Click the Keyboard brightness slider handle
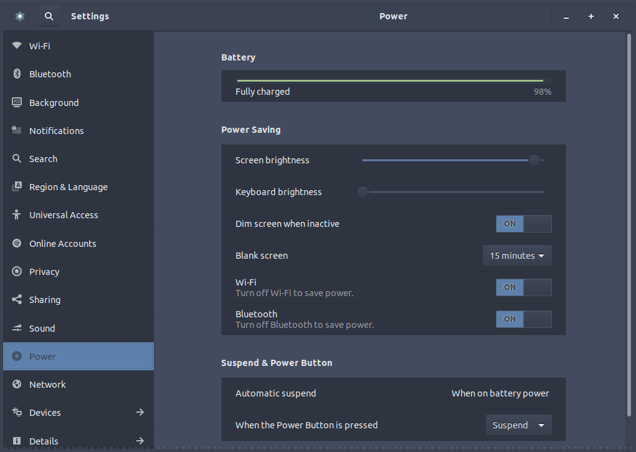 click(362, 192)
